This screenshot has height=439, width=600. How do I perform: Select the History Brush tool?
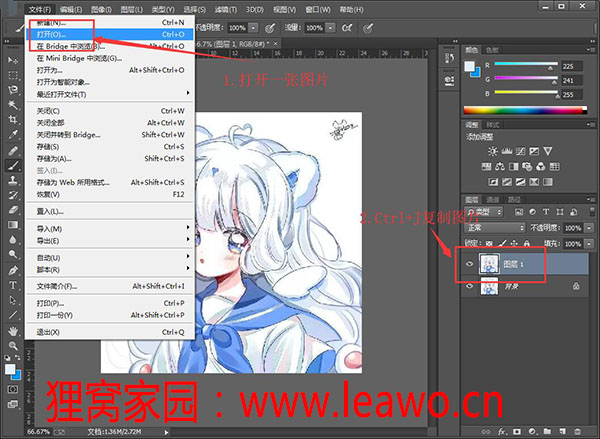[x=13, y=195]
